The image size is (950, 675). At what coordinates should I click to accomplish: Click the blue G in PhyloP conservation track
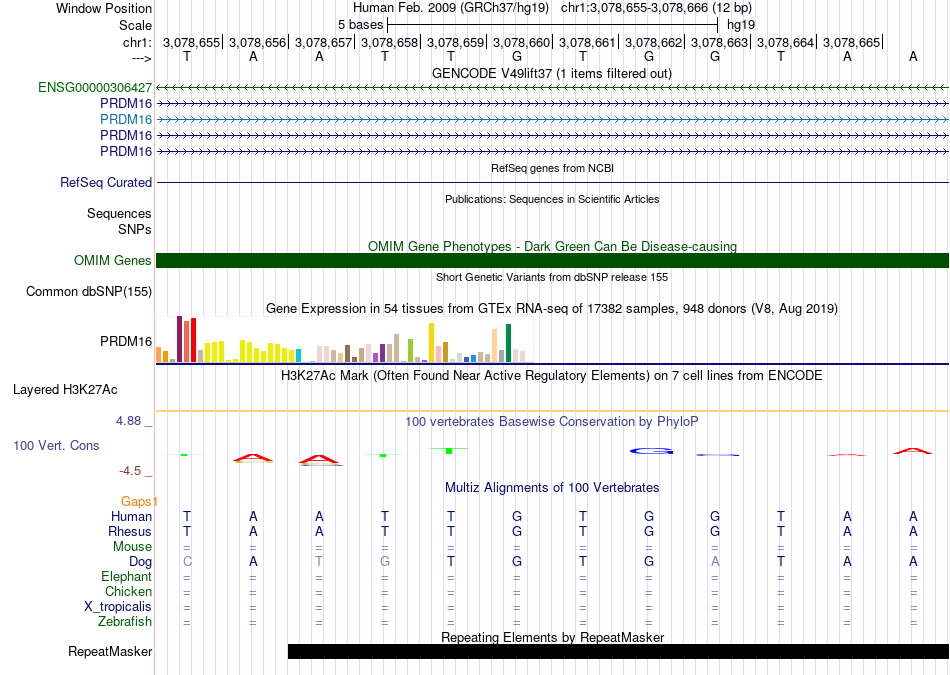coord(651,451)
